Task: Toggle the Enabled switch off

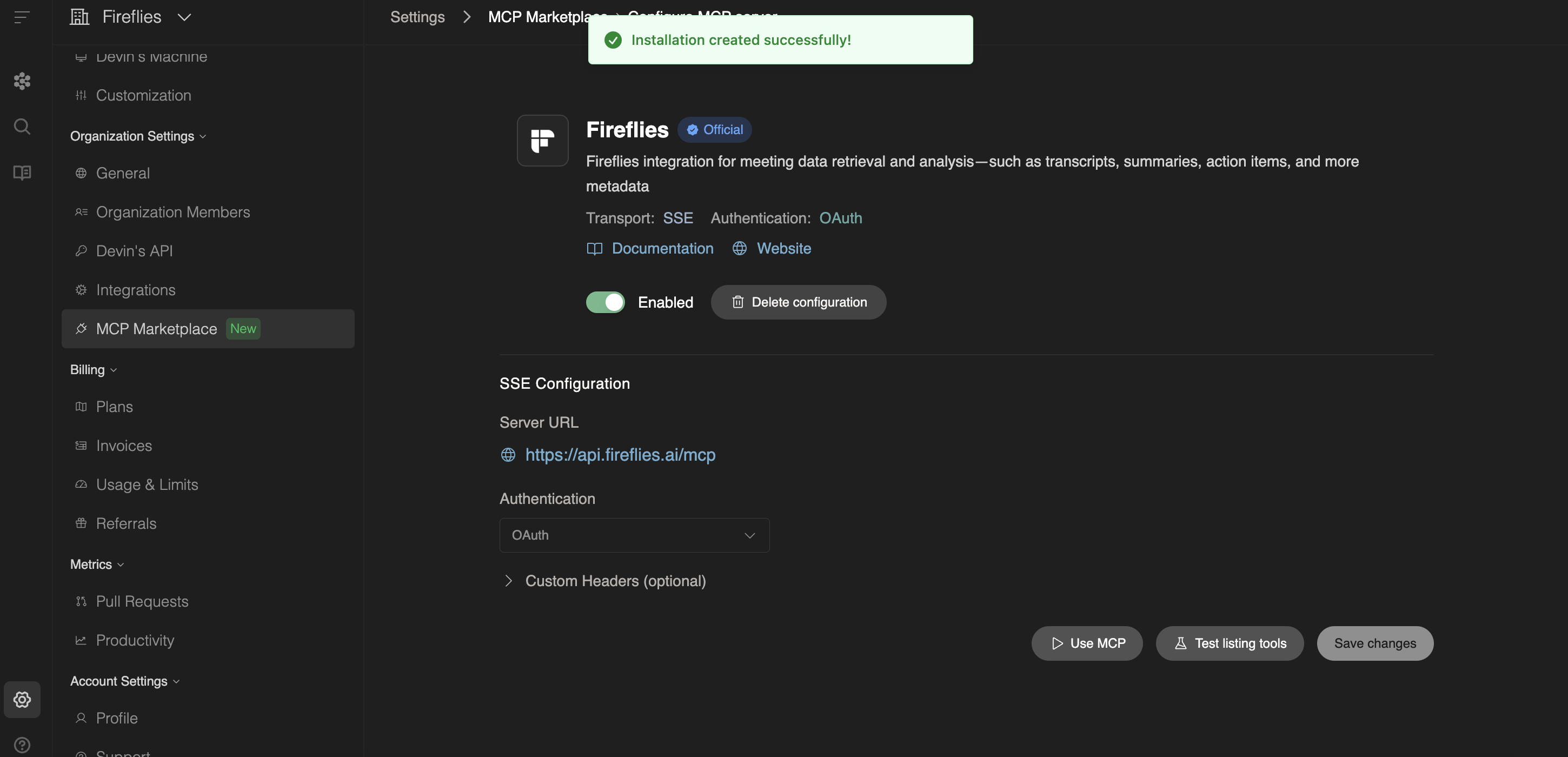Action: coord(605,302)
